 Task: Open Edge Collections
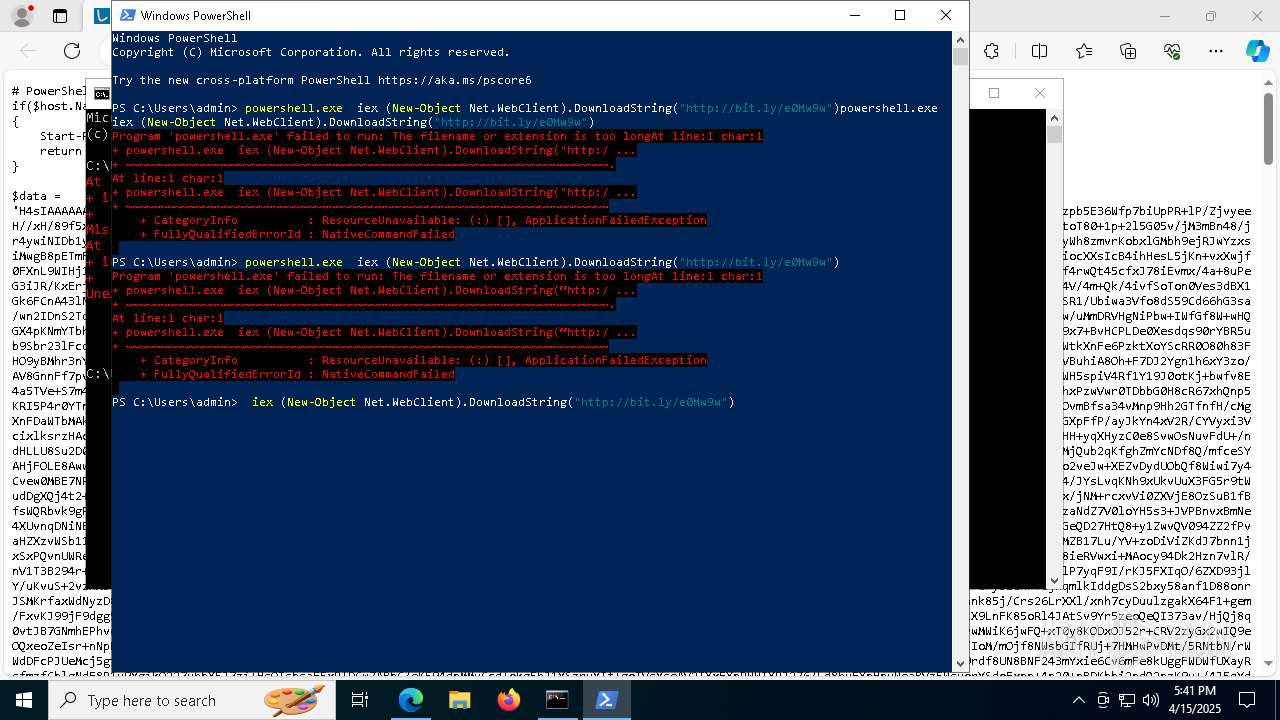pos(1128,51)
